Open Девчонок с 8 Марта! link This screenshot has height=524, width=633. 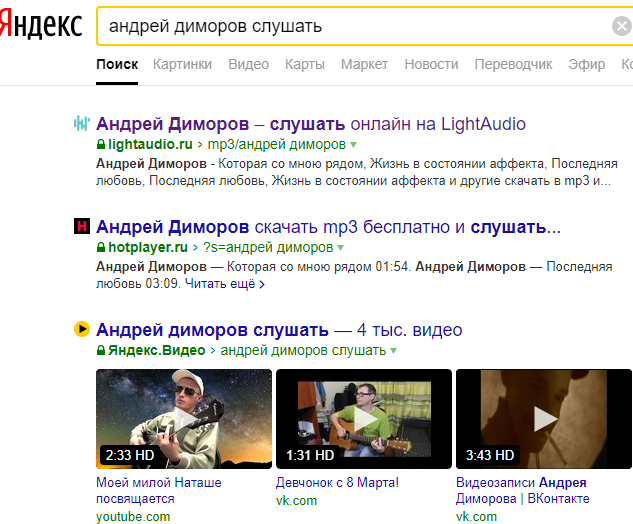[337, 482]
